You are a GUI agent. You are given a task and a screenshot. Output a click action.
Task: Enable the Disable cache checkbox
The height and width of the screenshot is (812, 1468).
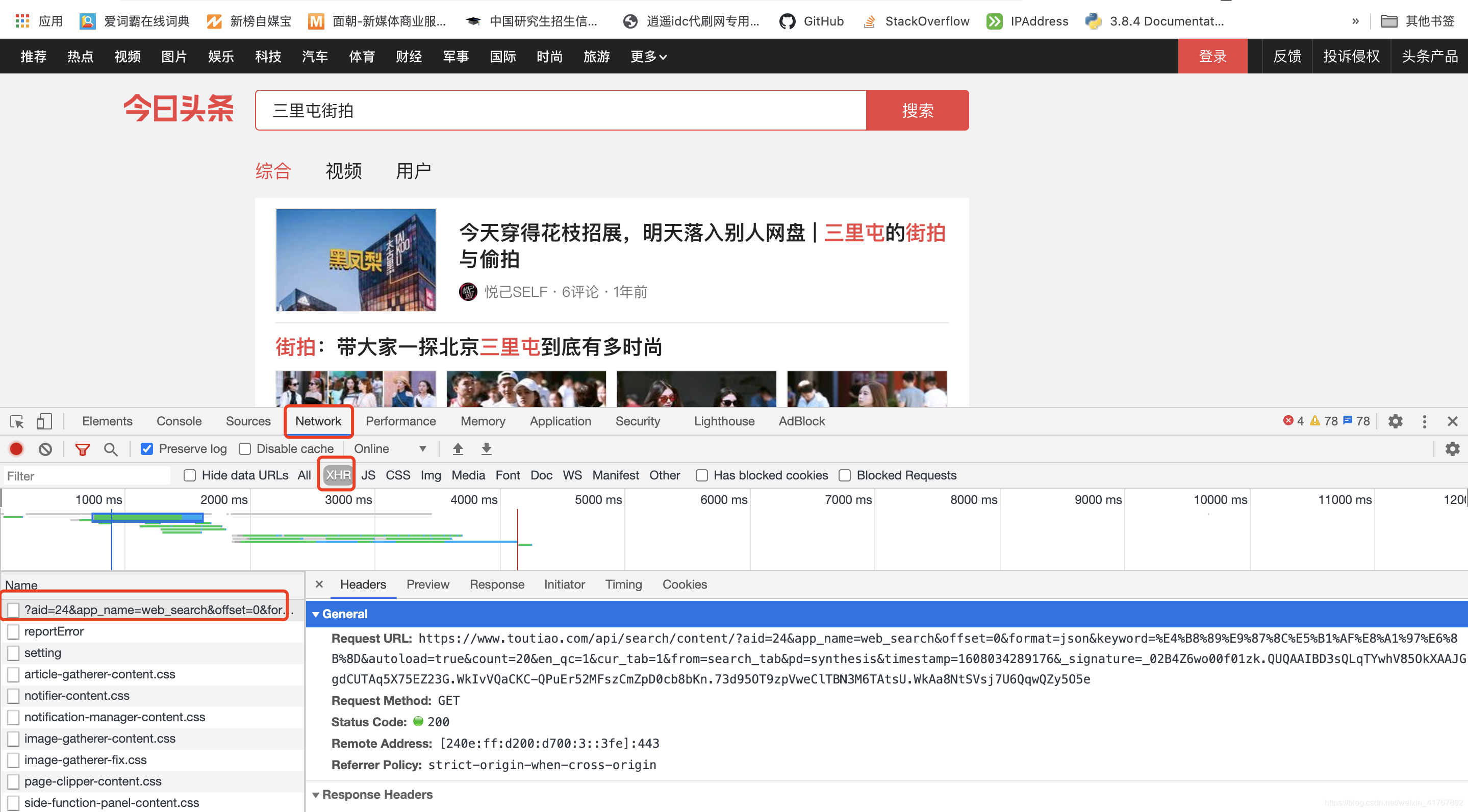click(245, 448)
